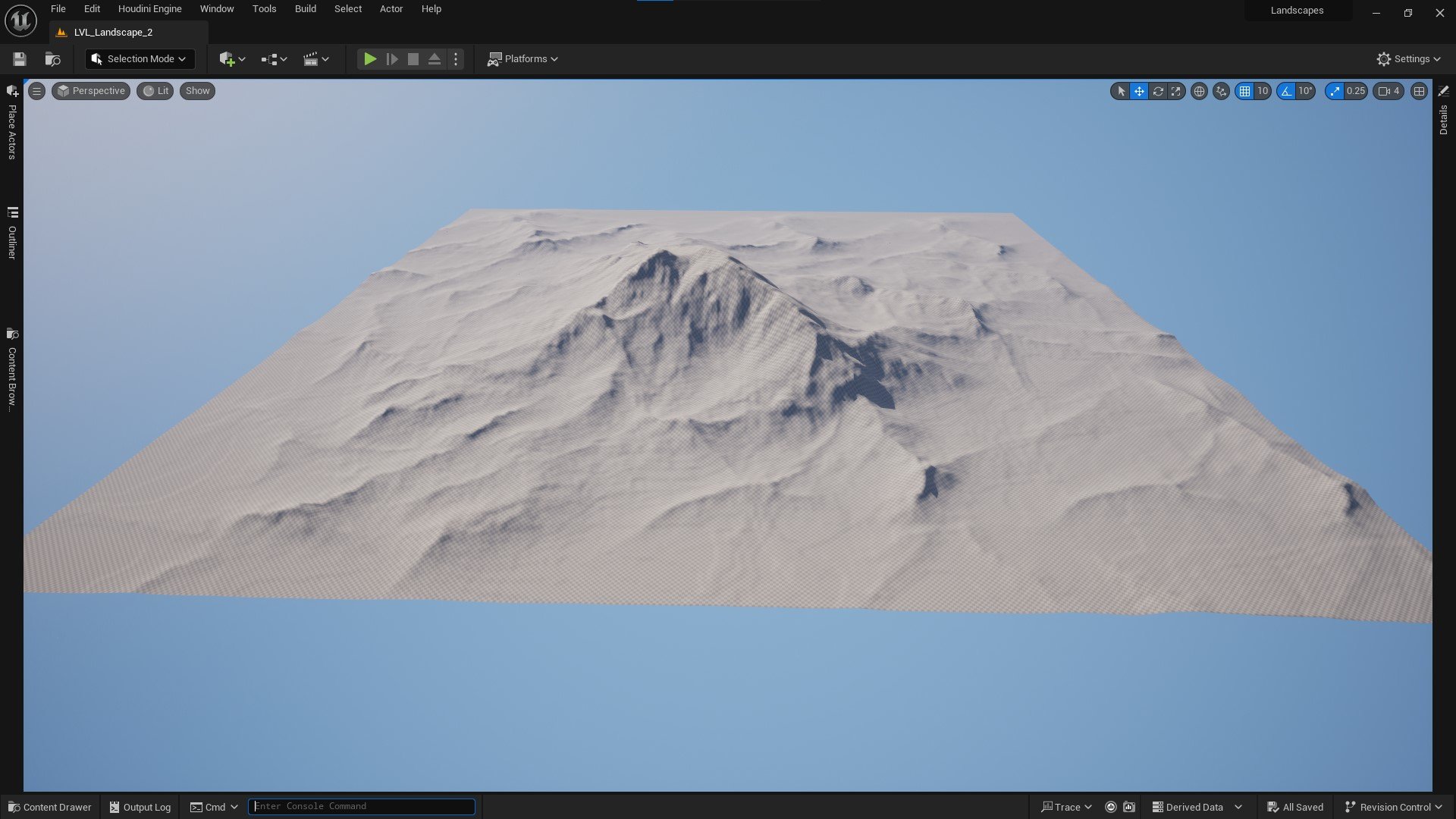Select the rotate transform tool

[x=1158, y=91]
